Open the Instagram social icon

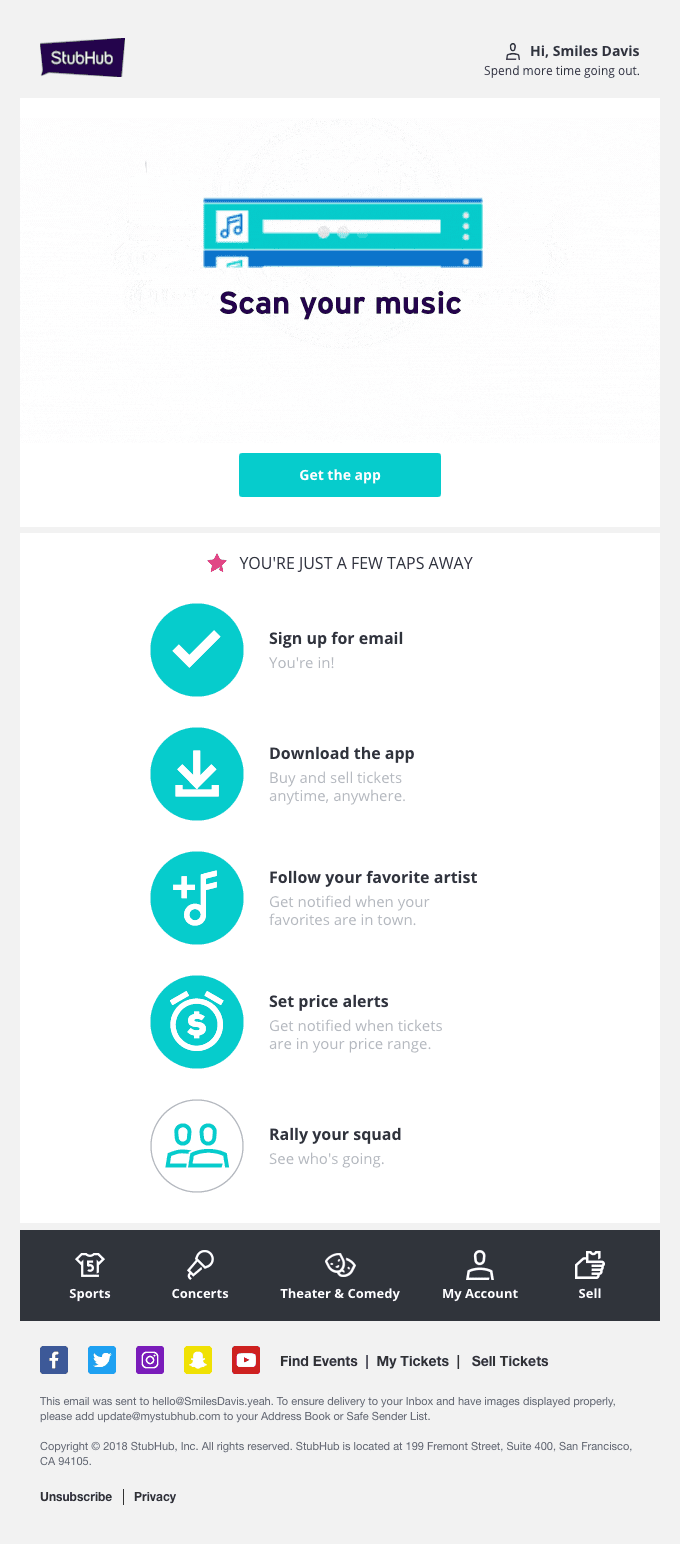coord(150,1360)
